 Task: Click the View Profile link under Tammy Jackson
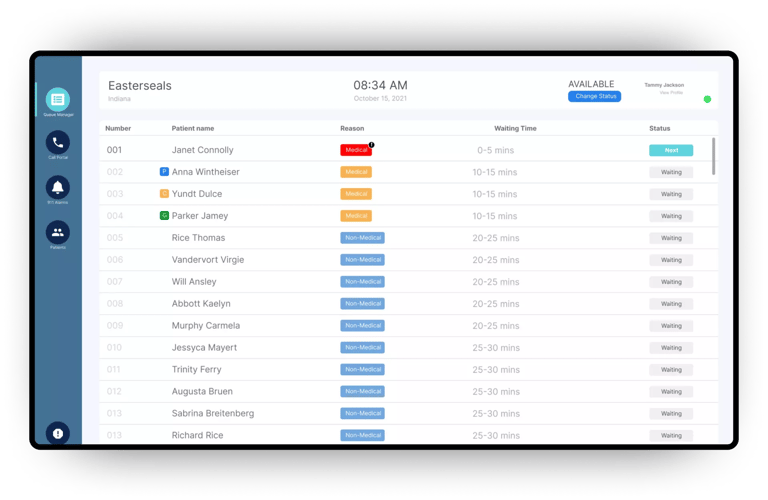pos(671,93)
